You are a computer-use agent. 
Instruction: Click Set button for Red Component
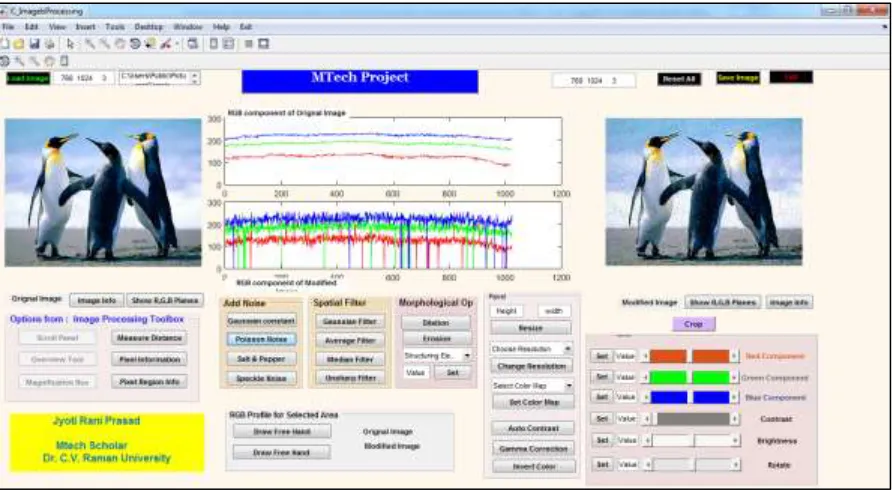click(602, 356)
